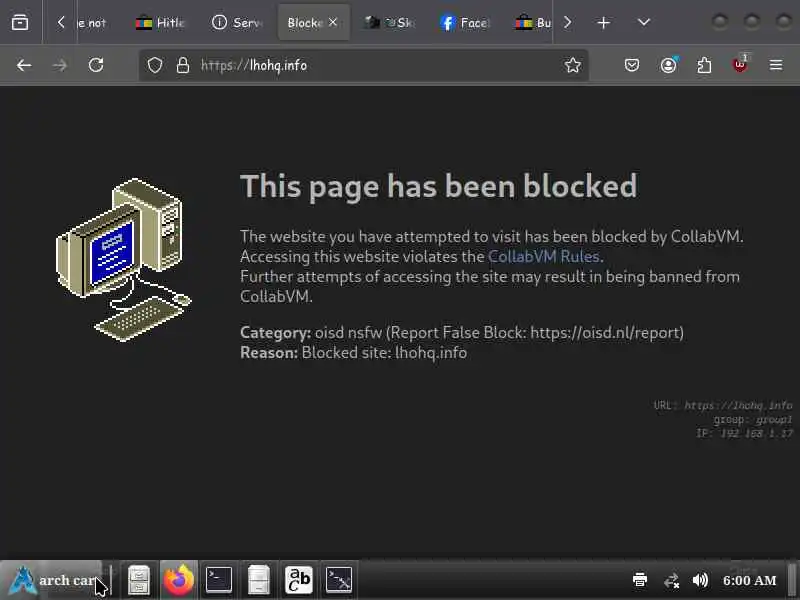
Task: Bookmark this page with the star
Action: pos(572,65)
